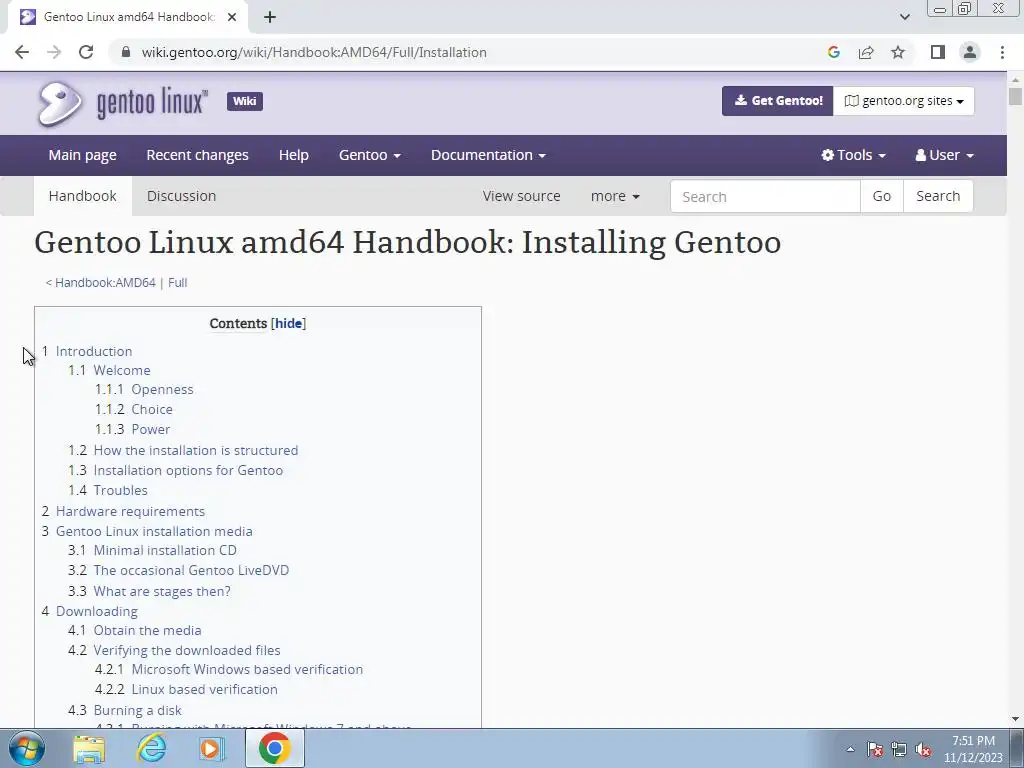Open the Full breadcrumb link

click(178, 283)
